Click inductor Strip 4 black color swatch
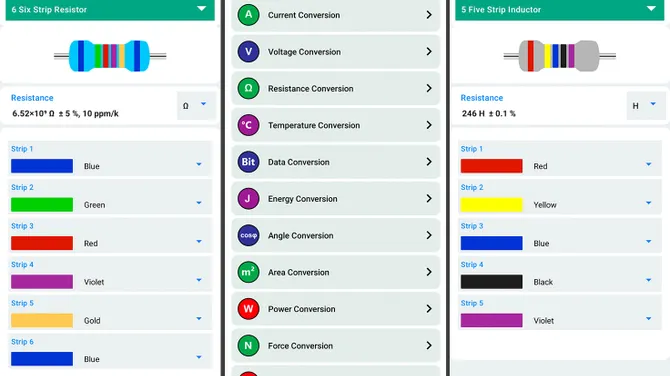The width and height of the screenshot is (670, 376). coord(491,282)
